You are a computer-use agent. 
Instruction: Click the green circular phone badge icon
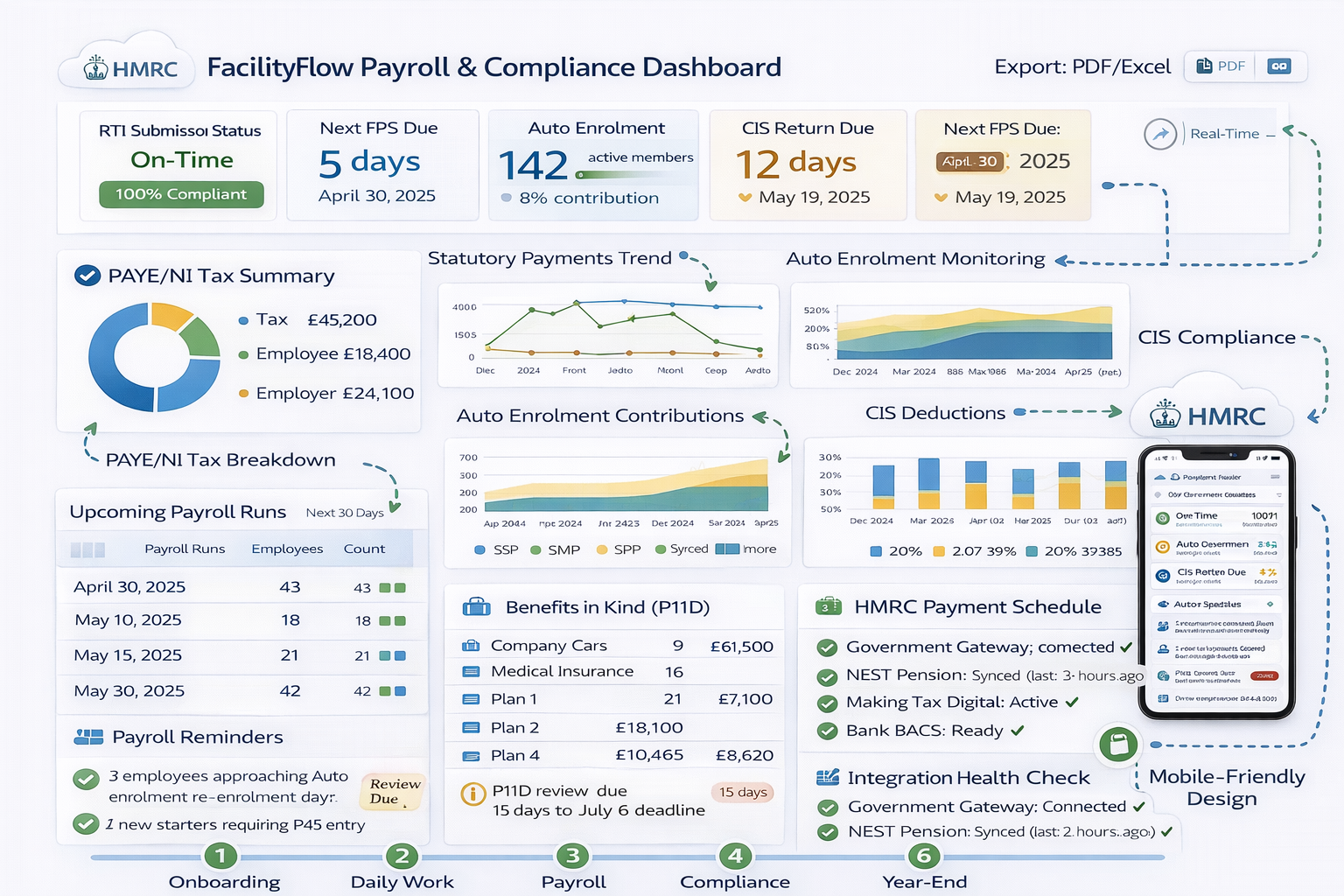(x=1117, y=745)
